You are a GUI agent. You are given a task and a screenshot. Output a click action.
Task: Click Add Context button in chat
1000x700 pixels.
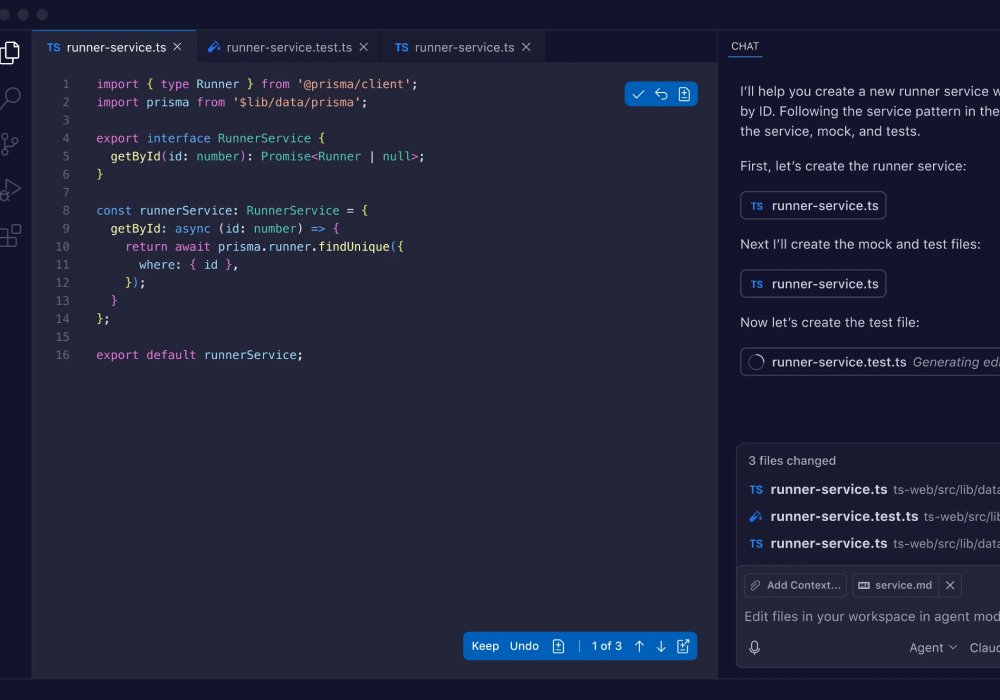(796, 585)
